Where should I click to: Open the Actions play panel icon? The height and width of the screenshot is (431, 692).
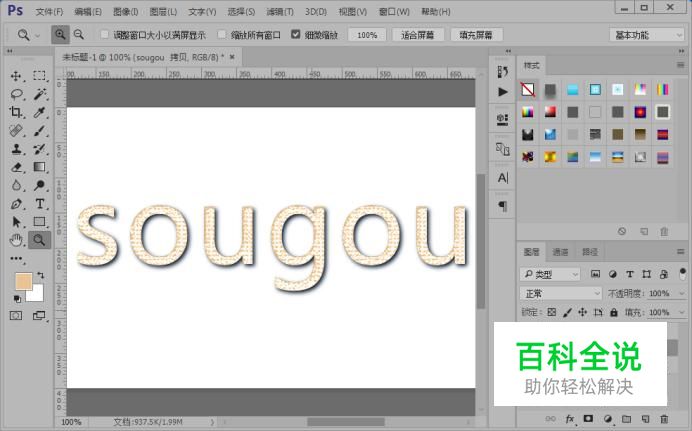pyautogui.click(x=503, y=92)
